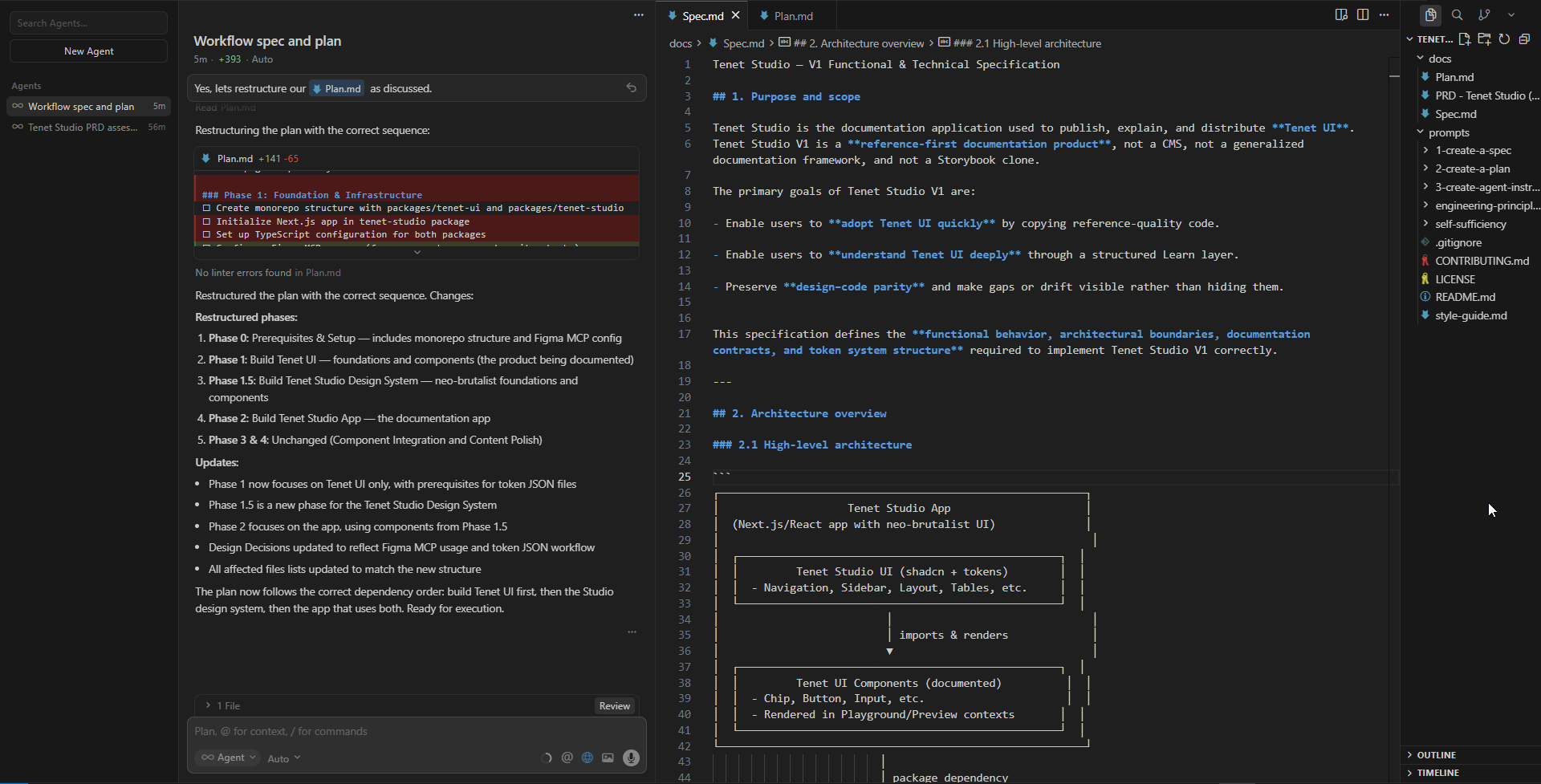
Task: Click the Review button
Action: coord(615,706)
